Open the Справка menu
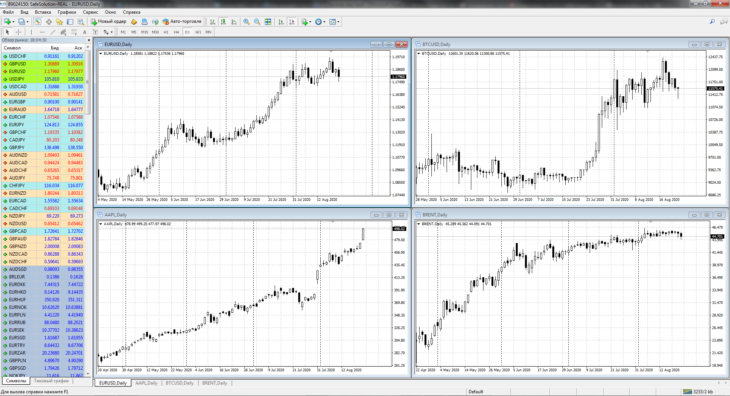This screenshot has height=396, width=730. [132, 12]
